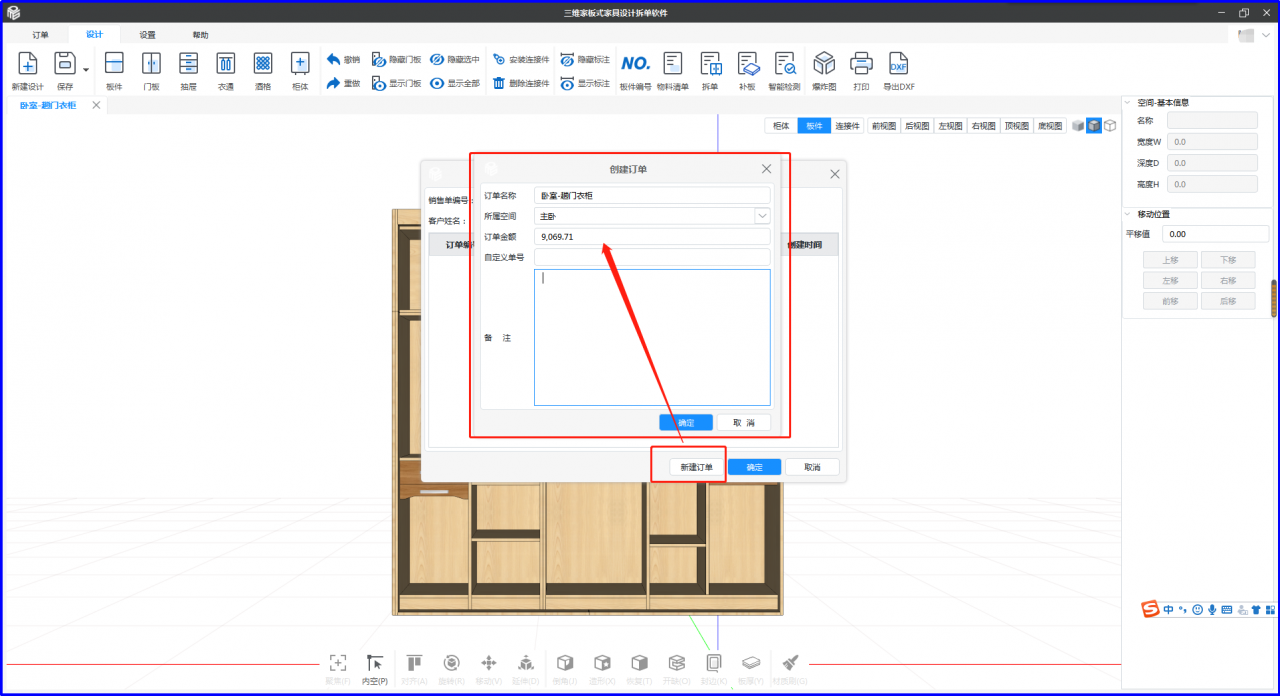This screenshot has width=1280, height=696.
Task: Click 重做 (redo) in the ribbon
Action: pos(343,84)
